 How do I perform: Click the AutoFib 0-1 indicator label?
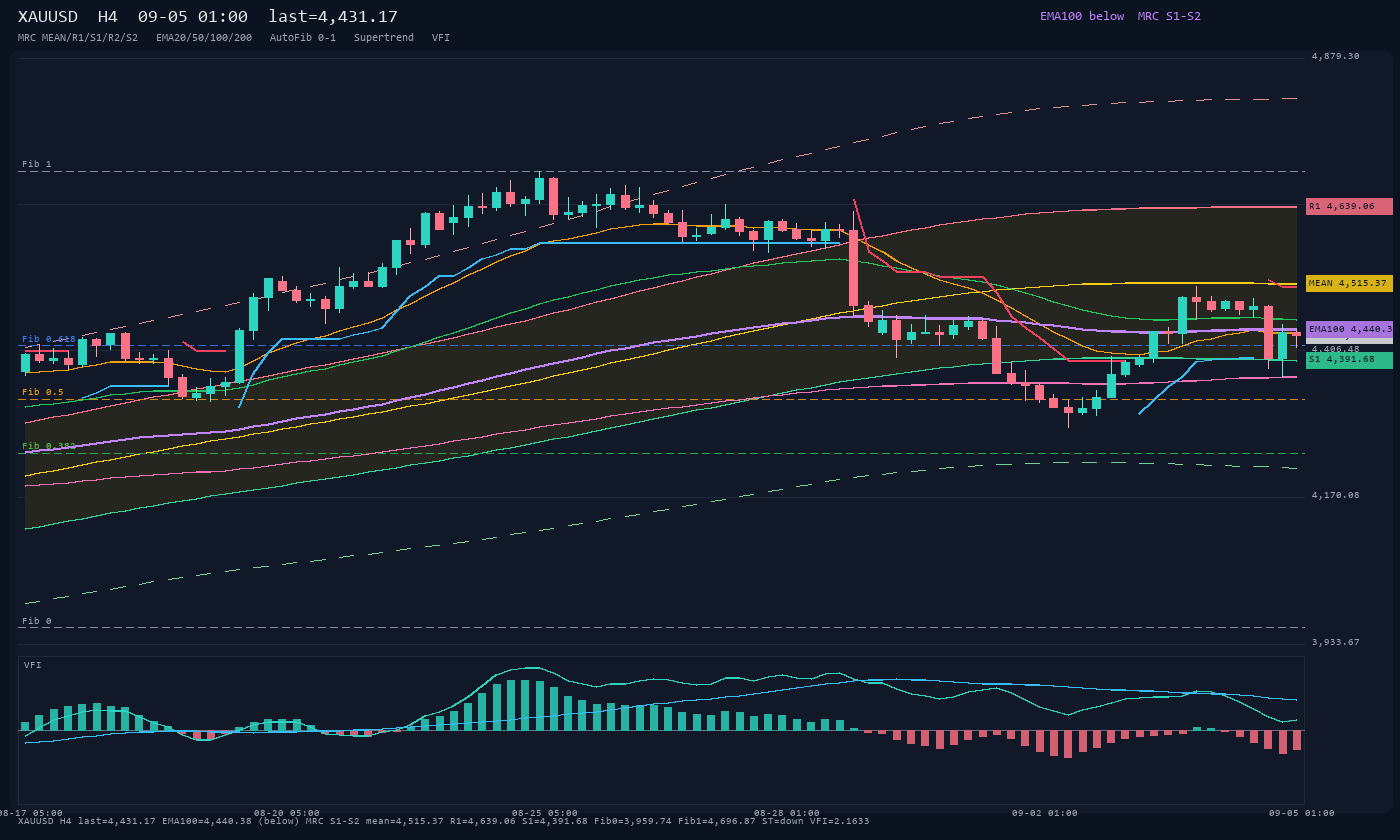pyautogui.click(x=303, y=38)
